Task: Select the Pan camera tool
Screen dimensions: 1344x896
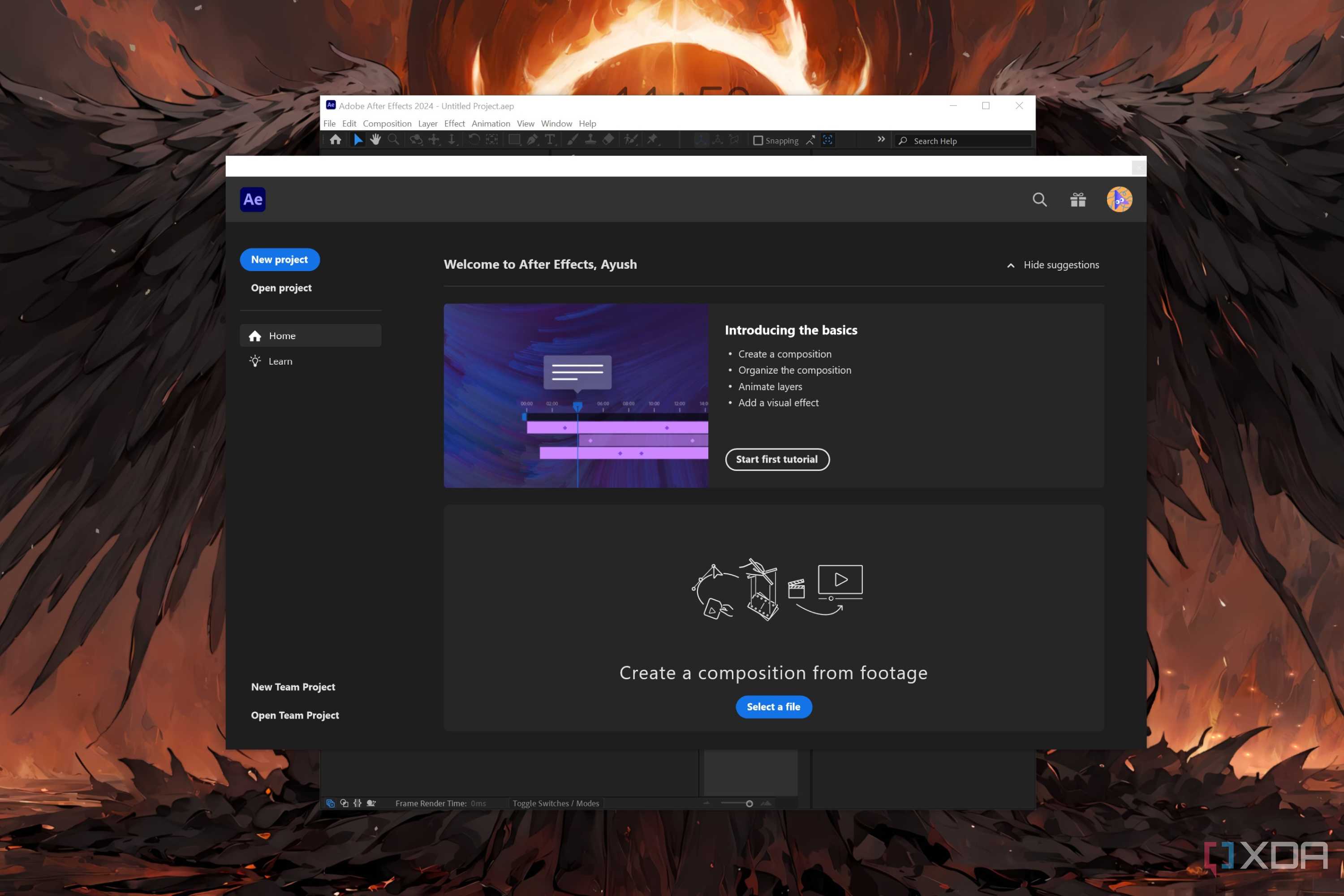Action: coord(434,140)
